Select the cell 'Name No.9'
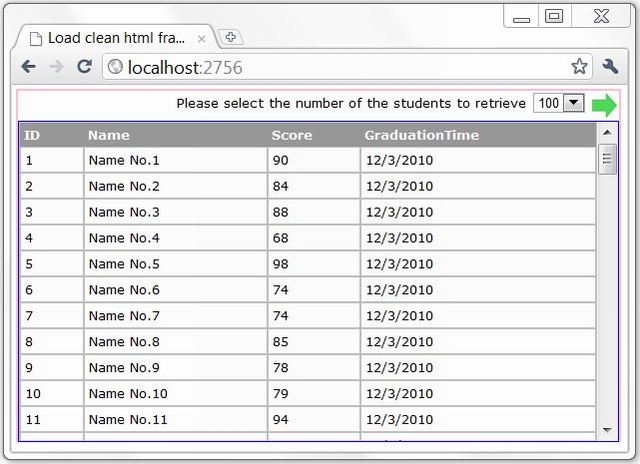 click(176, 368)
